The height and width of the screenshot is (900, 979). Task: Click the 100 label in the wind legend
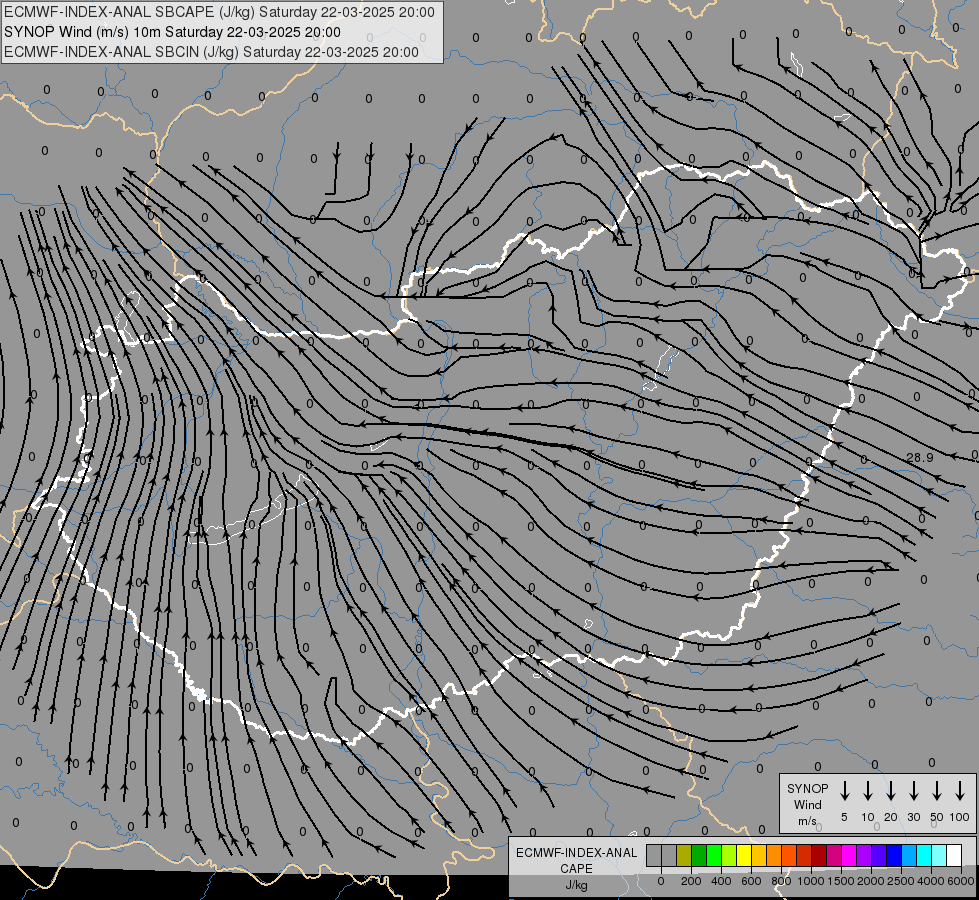960,817
